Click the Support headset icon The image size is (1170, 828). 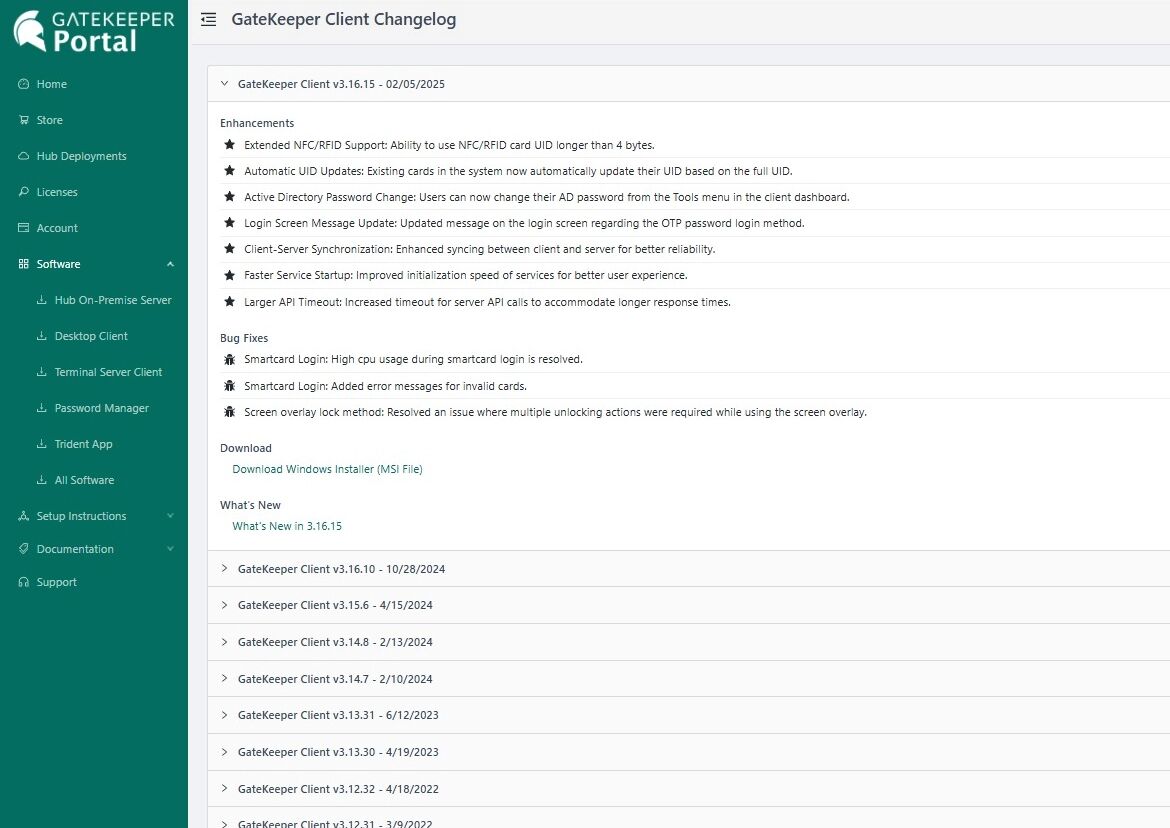point(23,582)
